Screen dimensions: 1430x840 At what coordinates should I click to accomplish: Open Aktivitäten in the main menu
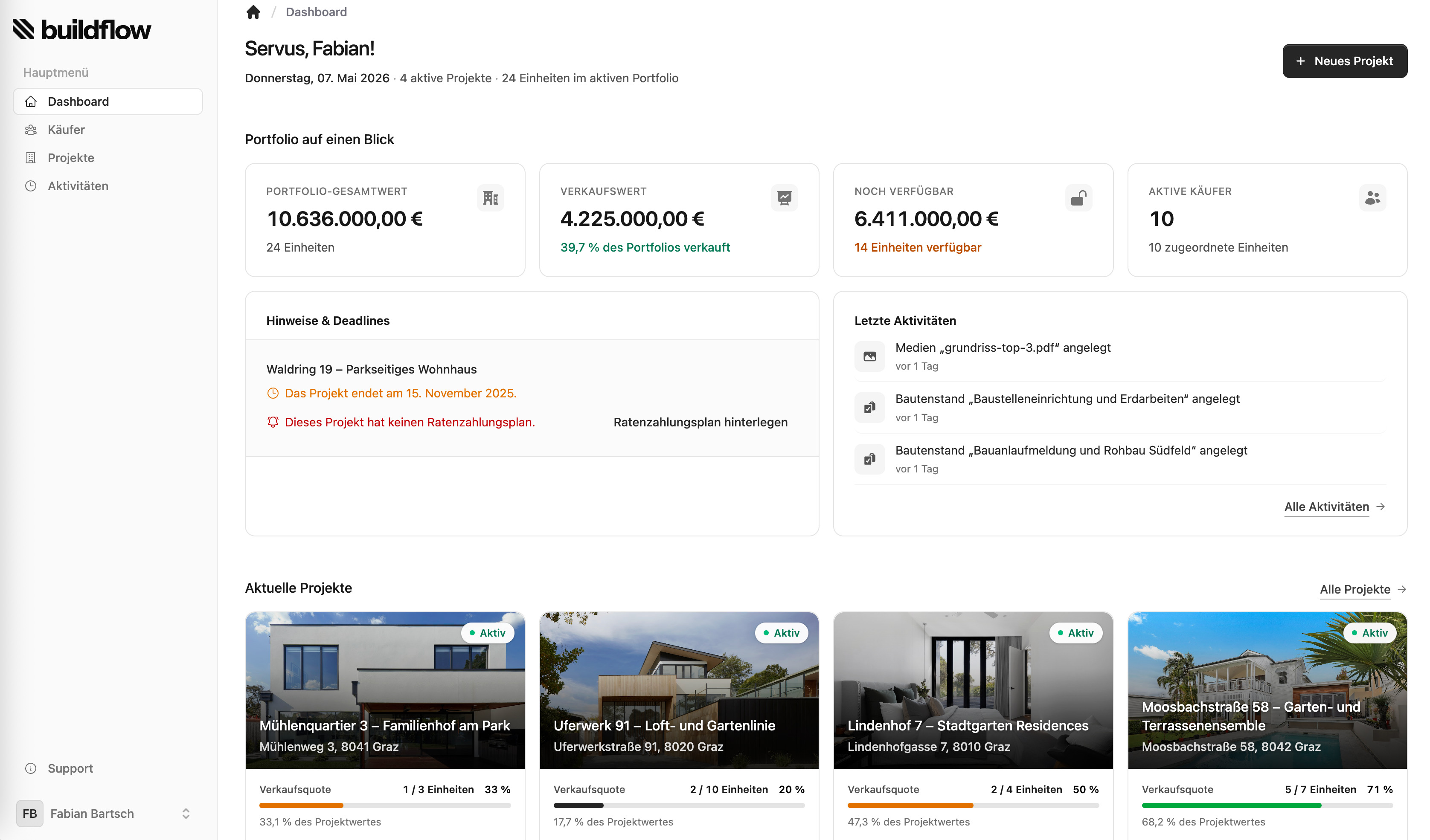click(x=108, y=186)
